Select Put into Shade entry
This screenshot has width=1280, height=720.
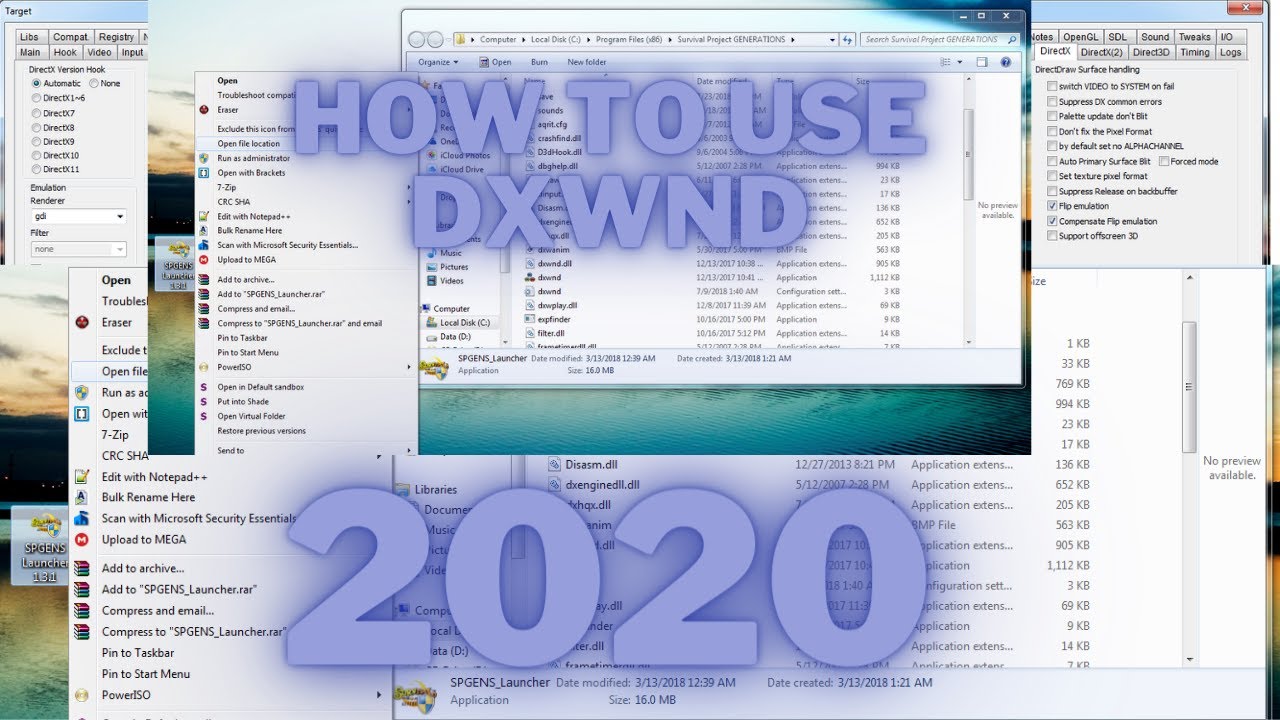click(243, 401)
